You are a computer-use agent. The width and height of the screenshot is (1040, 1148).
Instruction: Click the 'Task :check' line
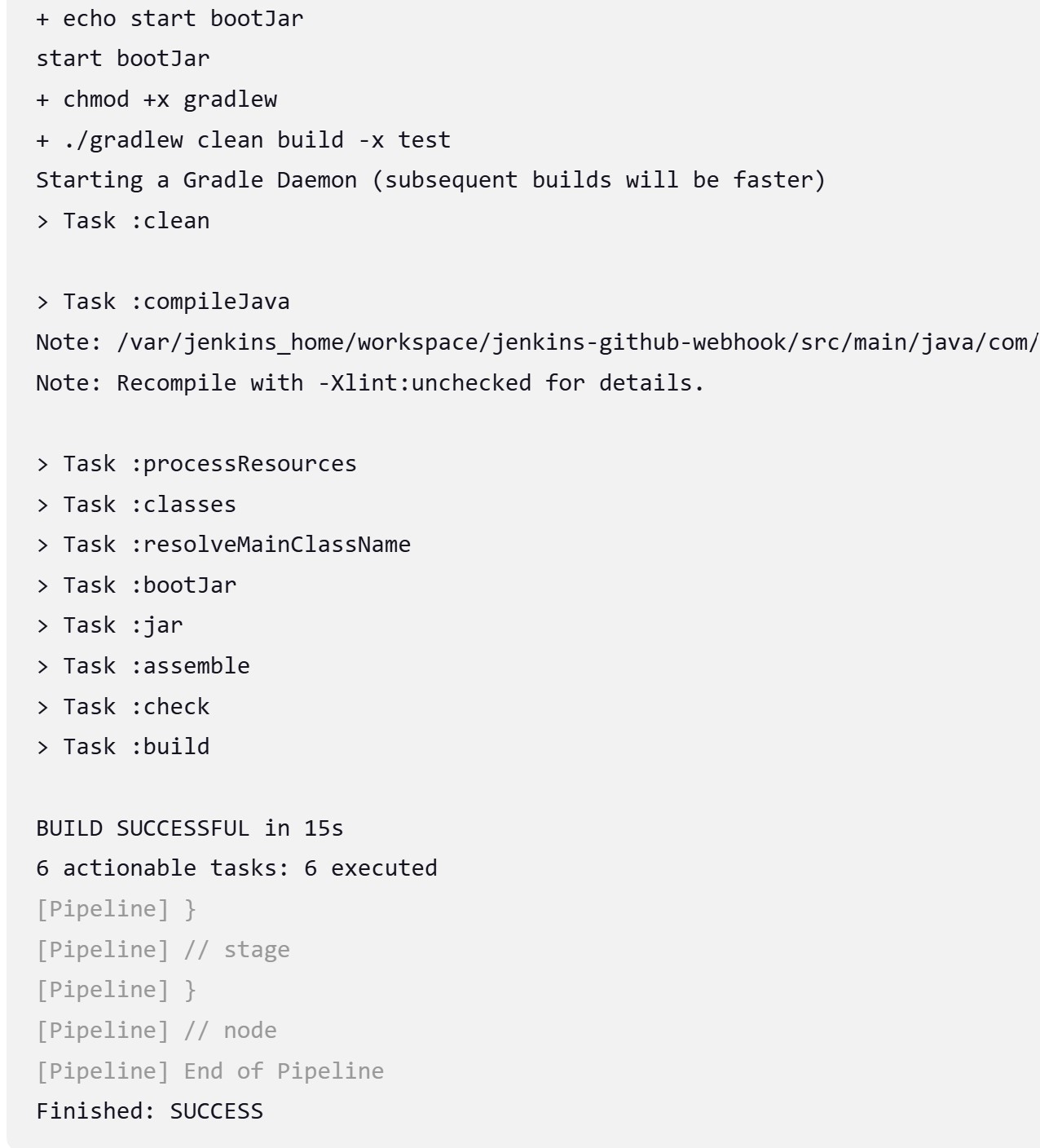(x=123, y=707)
